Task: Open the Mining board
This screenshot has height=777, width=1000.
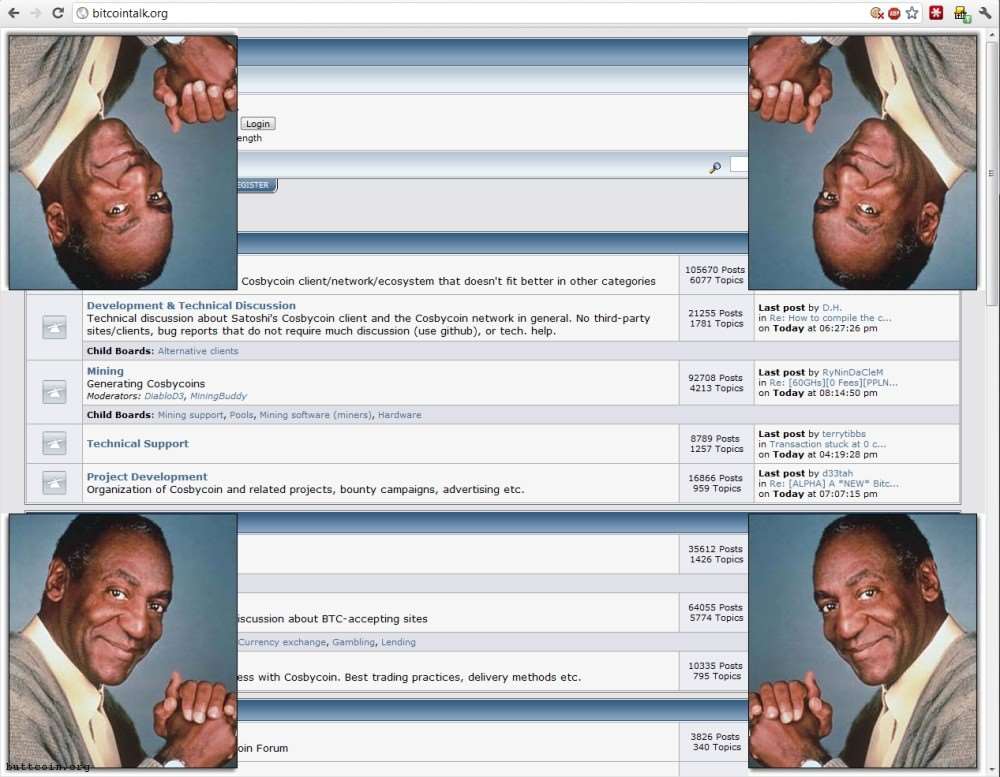Action: coord(105,371)
